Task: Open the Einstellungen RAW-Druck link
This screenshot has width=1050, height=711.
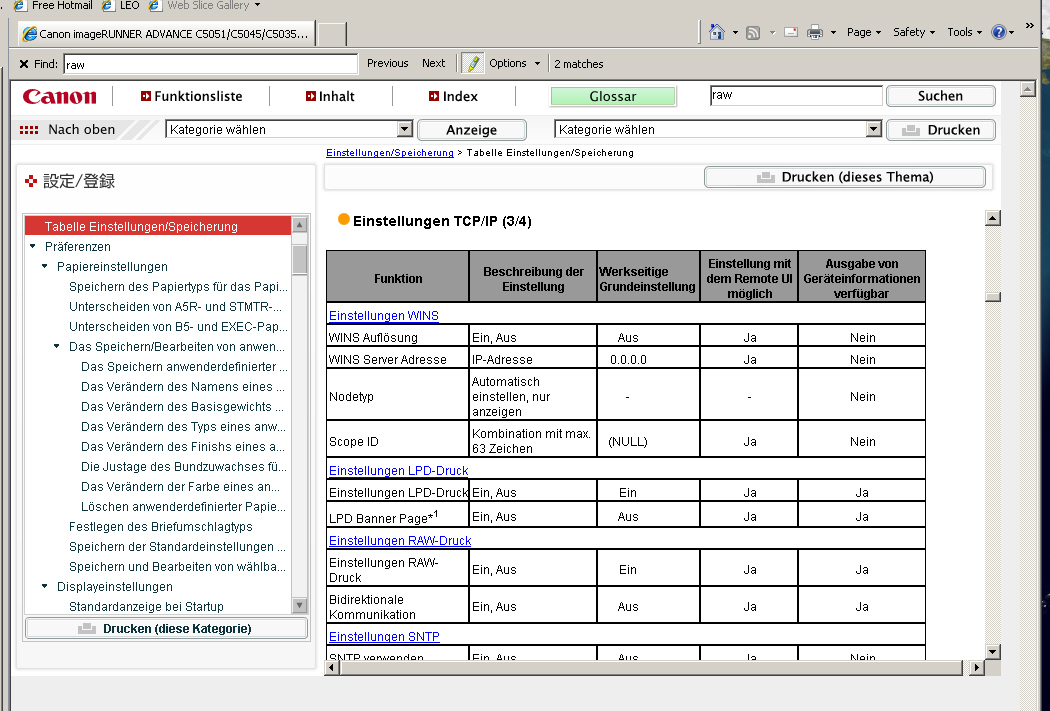Action: (x=400, y=540)
